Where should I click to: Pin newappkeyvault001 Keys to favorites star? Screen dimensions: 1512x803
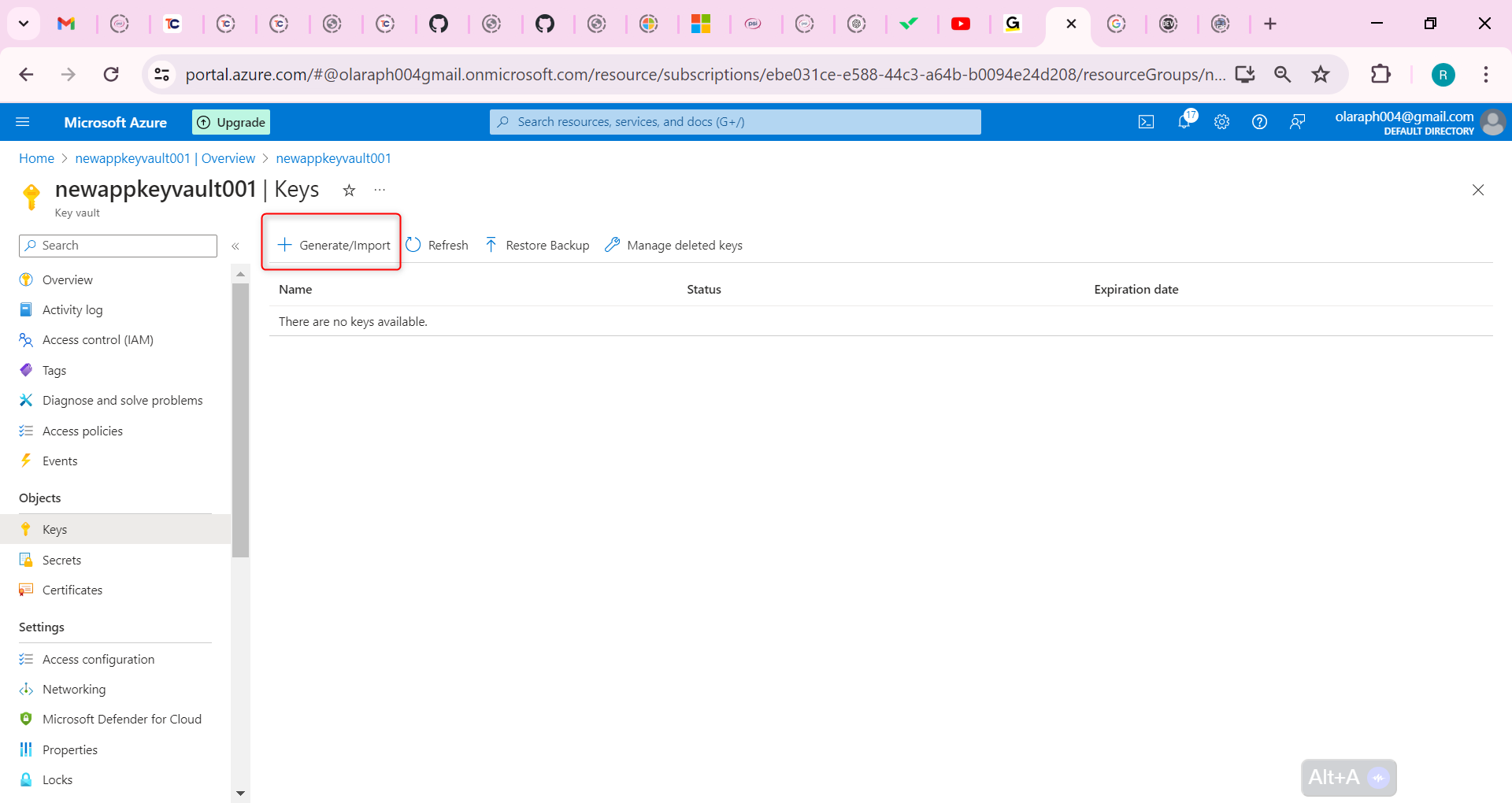(x=349, y=190)
